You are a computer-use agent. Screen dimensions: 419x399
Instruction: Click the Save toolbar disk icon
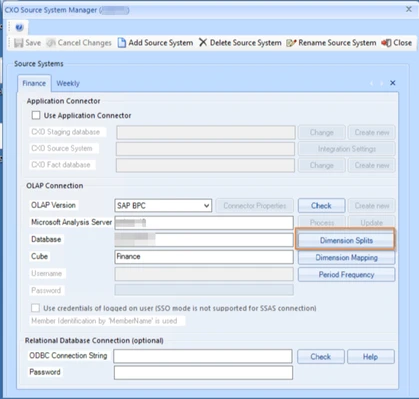(19, 43)
